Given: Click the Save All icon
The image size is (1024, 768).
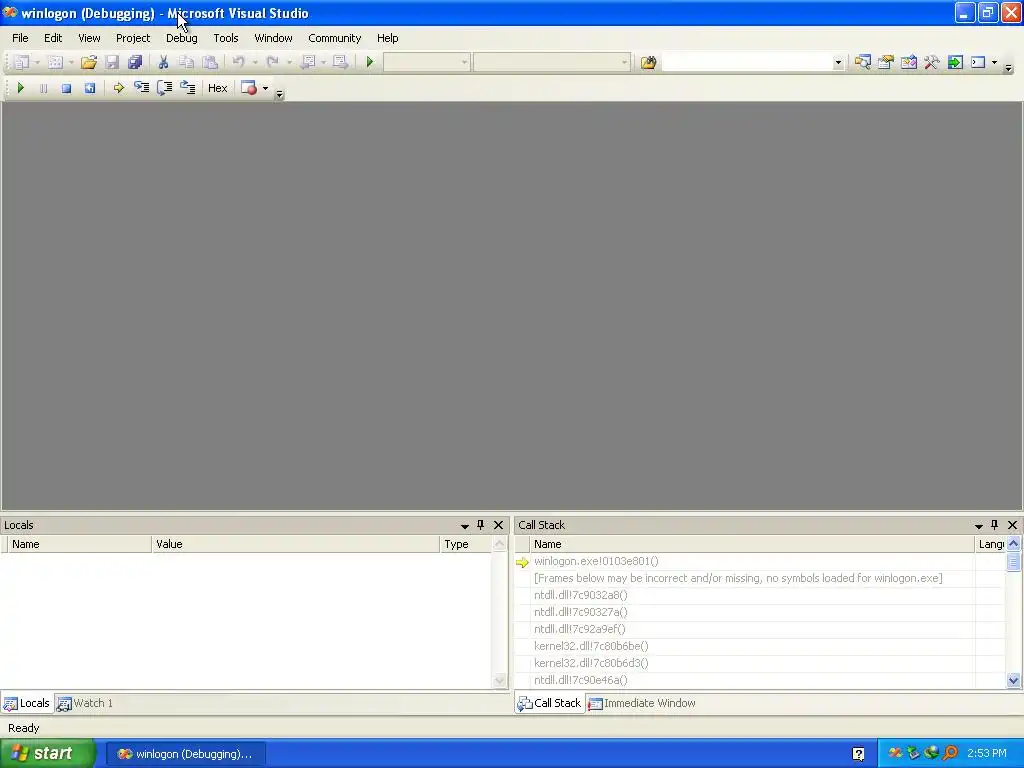Looking at the screenshot, I should 135,62.
